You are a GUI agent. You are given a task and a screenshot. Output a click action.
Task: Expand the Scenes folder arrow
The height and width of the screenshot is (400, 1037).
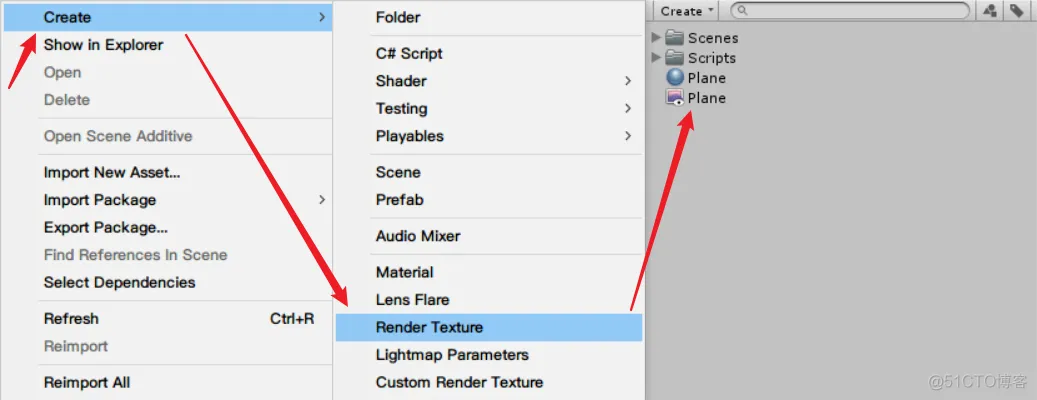pyautogui.click(x=655, y=37)
